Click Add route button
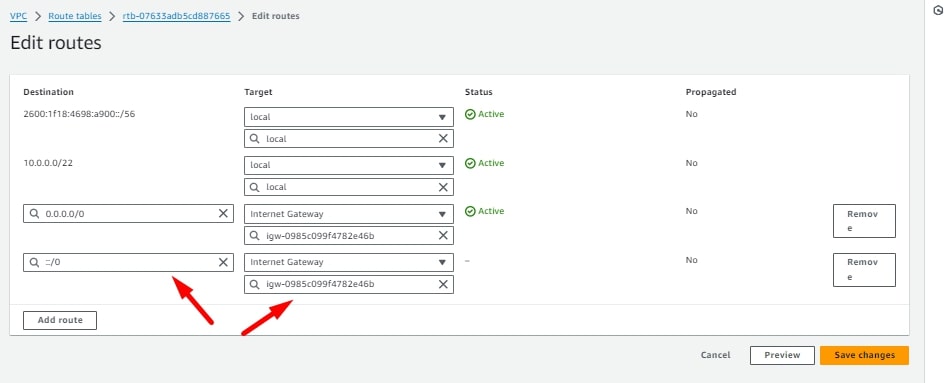The width and height of the screenshot is (947, 383). [x=60, y=320]
